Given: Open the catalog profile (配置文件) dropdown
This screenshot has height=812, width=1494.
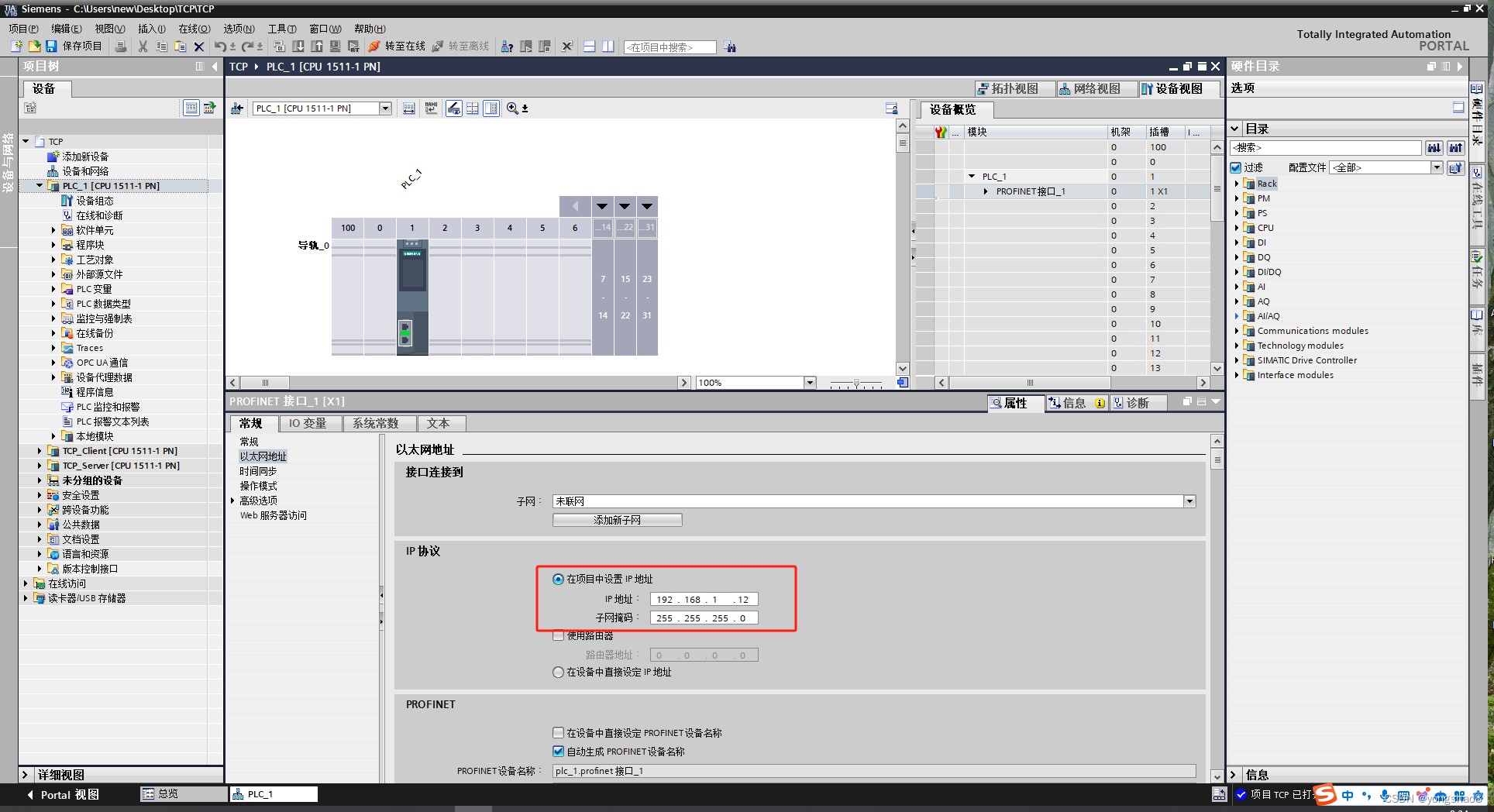Looking at the screenshot, I should click(1437, 167).
